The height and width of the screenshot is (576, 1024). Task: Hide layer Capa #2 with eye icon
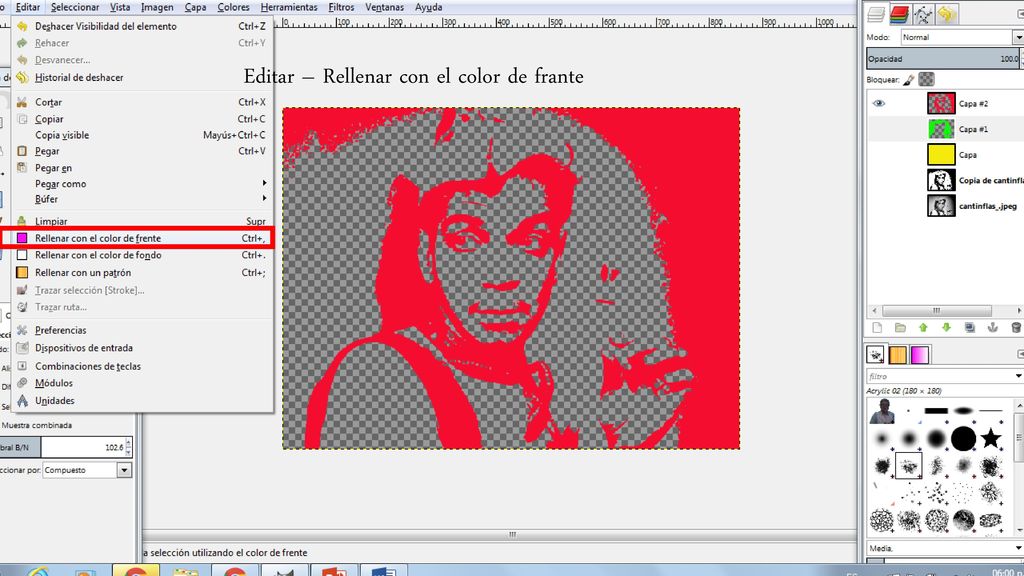(x=879, y=103)
